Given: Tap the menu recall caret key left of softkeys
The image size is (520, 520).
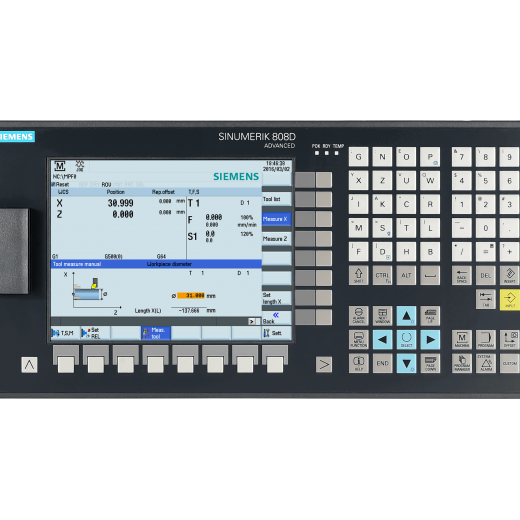Looking at the screenshot, I should (29, 365).
